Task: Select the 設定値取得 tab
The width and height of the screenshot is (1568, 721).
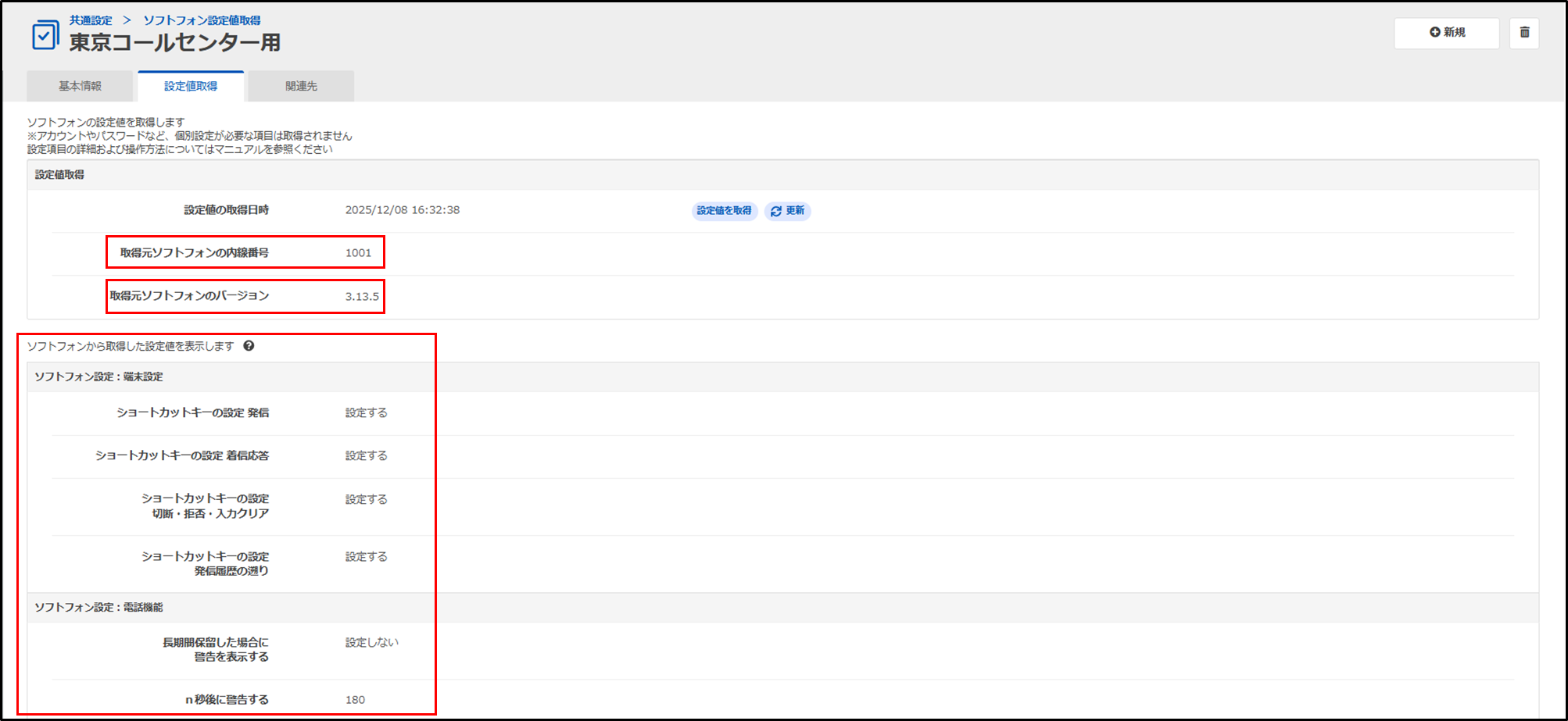Action: pos(191,86)
